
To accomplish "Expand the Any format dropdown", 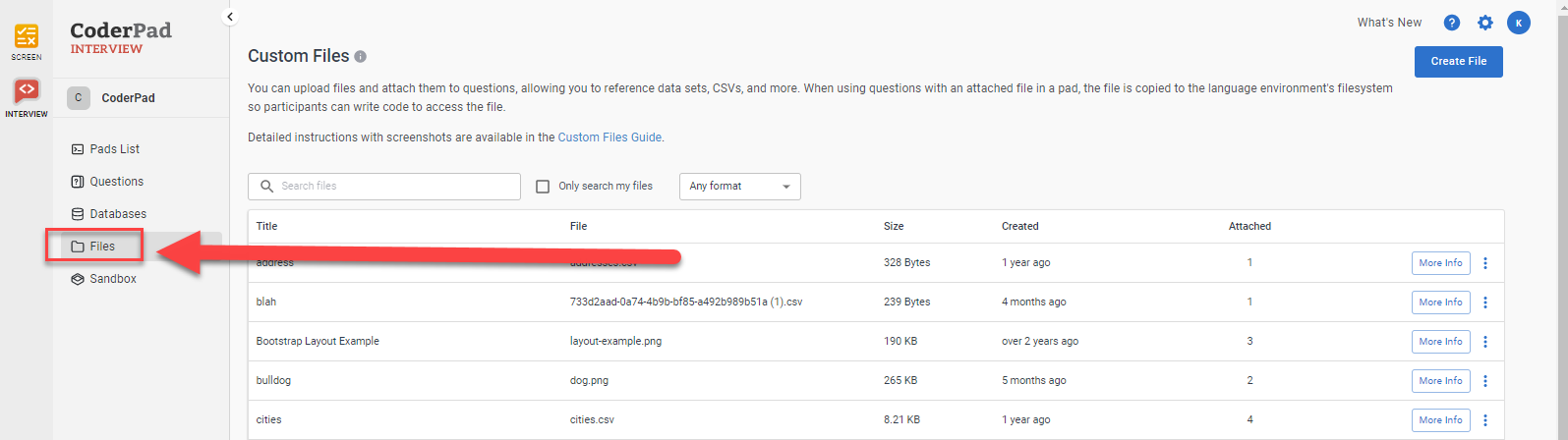I will (x=739, y=187).
